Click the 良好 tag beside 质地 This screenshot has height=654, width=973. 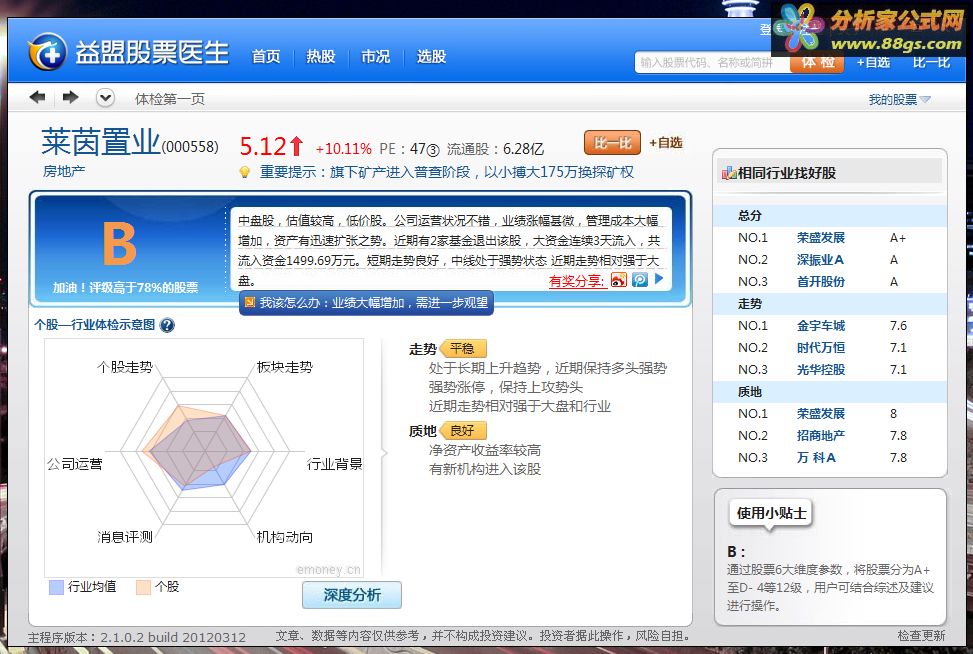click(463, 431)
